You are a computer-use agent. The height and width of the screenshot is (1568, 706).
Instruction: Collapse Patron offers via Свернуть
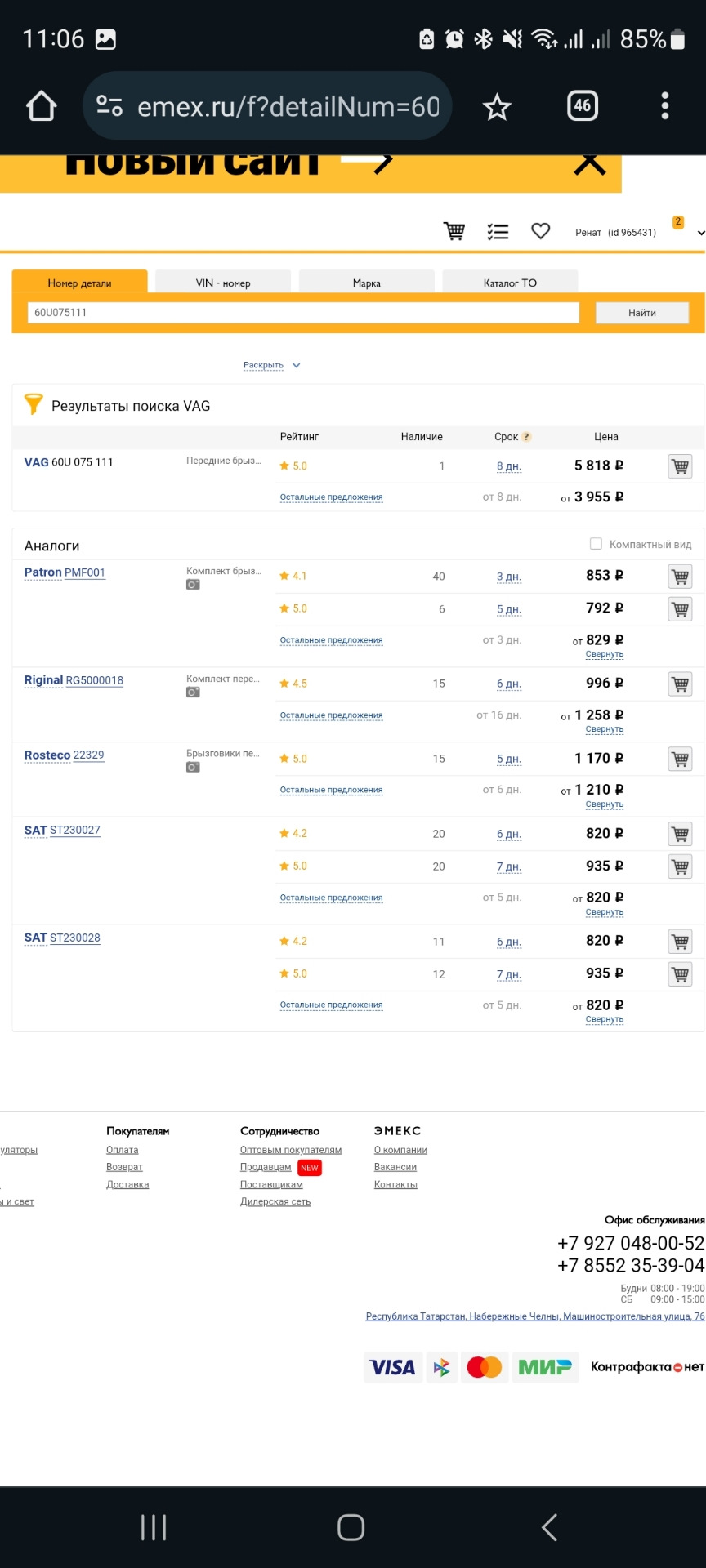click(604, 654)
